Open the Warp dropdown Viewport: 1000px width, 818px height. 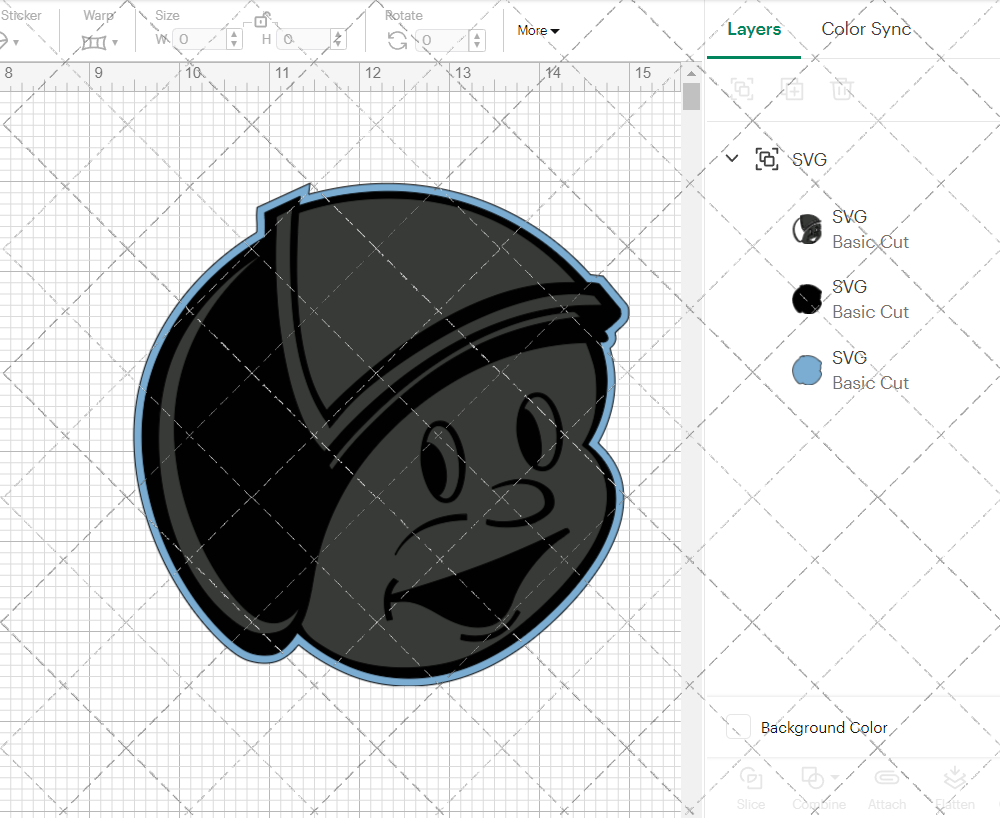pyautogui.click(x=100, y=41)
